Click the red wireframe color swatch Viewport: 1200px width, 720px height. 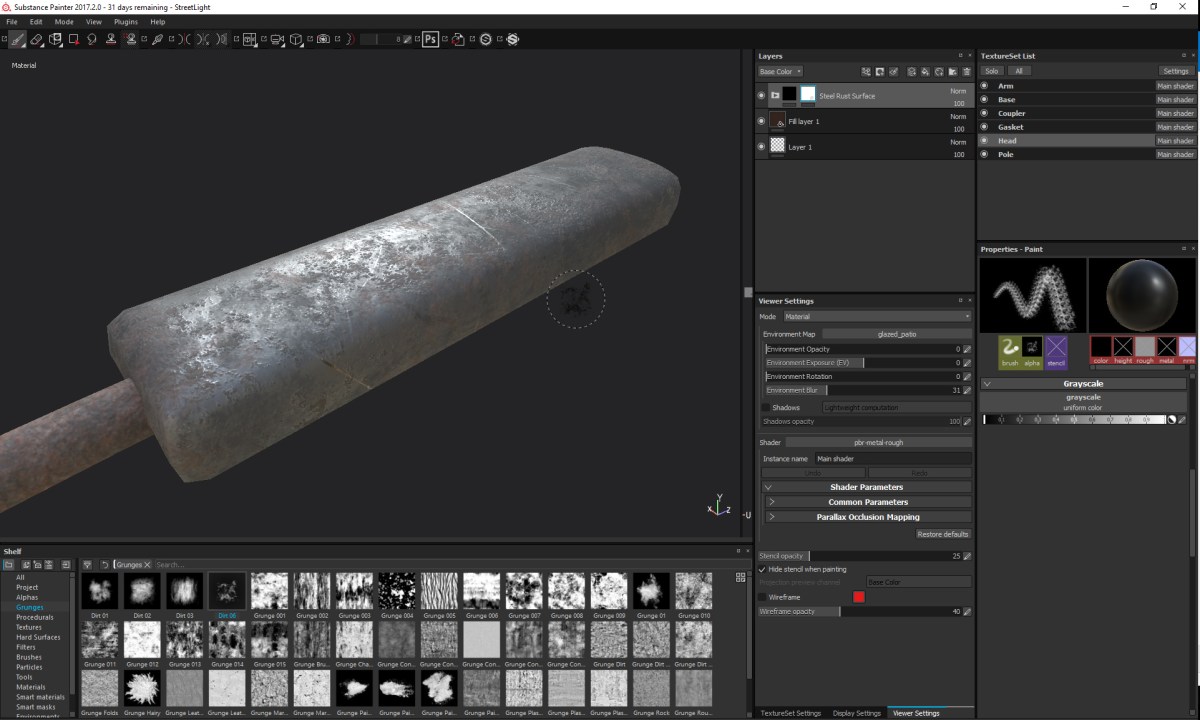[x=858, y=597]
